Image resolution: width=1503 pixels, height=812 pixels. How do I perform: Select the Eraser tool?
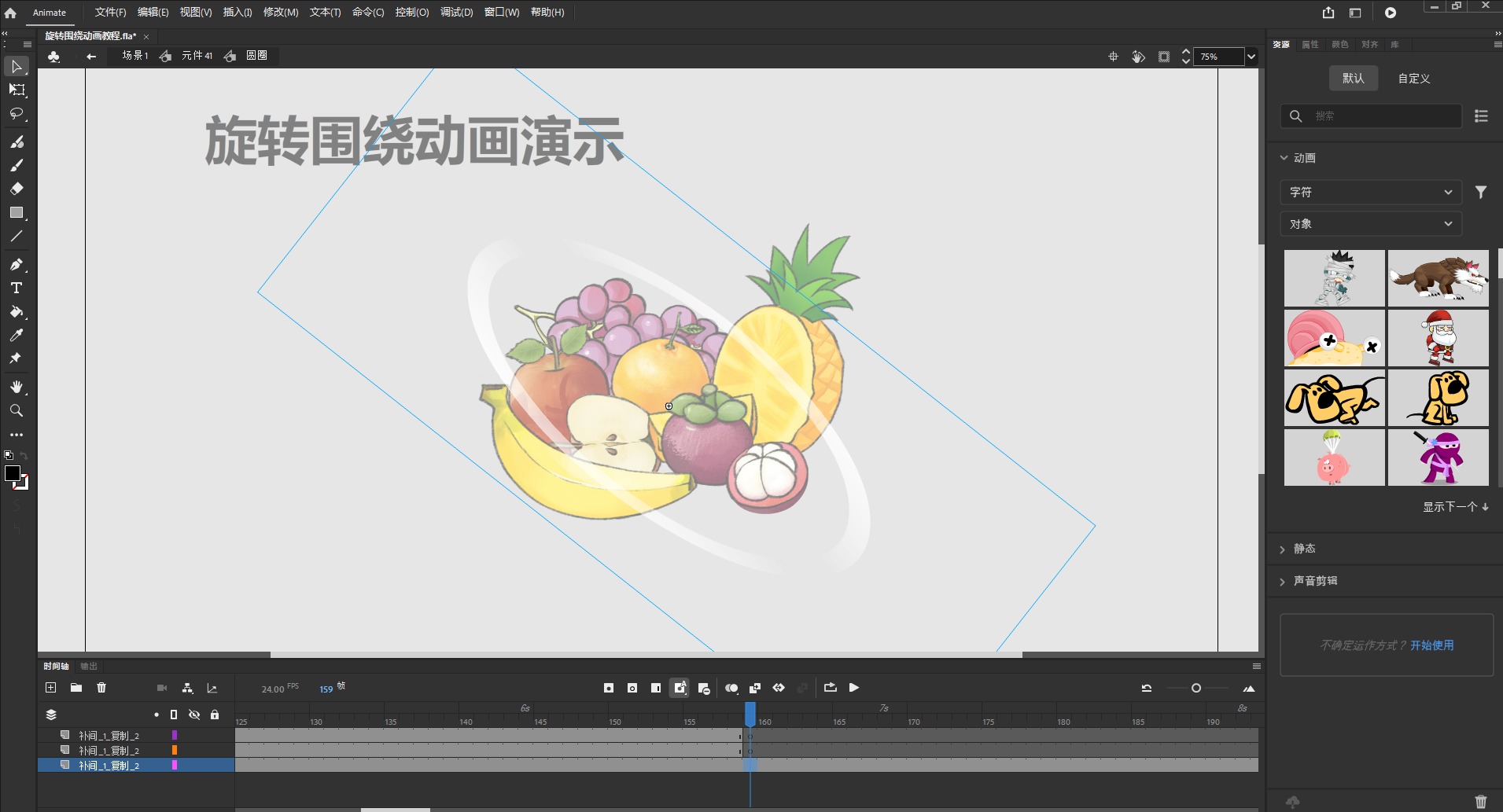pyautogui.click(x=17, y=189)
